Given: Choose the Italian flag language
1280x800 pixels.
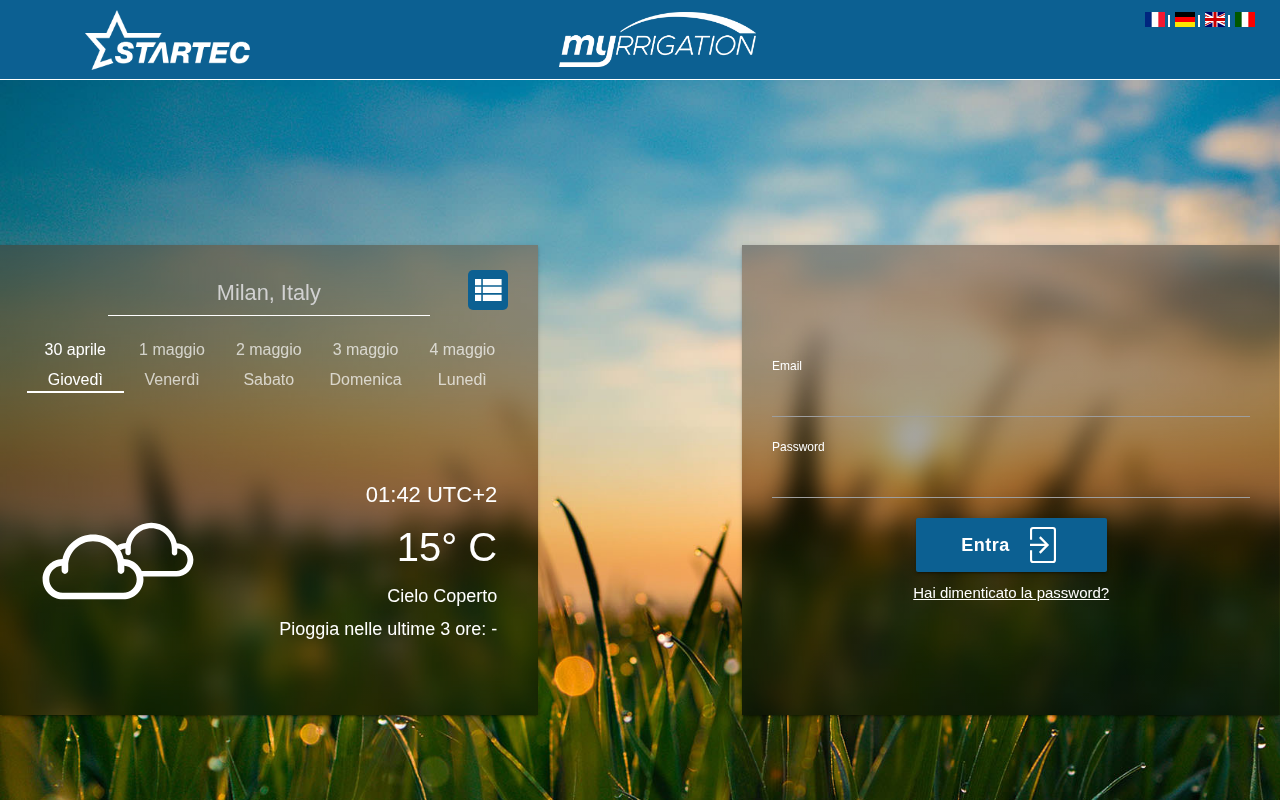Looking at the screenshot, I should 1245,19.
